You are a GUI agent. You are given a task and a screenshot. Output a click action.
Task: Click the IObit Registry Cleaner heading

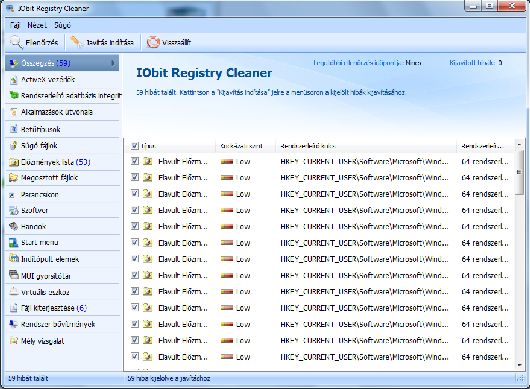pos(204,73)
